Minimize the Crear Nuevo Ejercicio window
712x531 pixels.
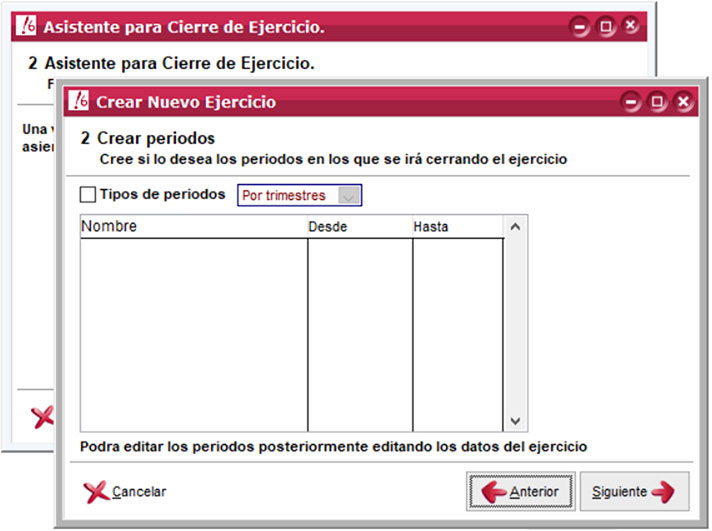pyautogui.click(x=631, y=101)
